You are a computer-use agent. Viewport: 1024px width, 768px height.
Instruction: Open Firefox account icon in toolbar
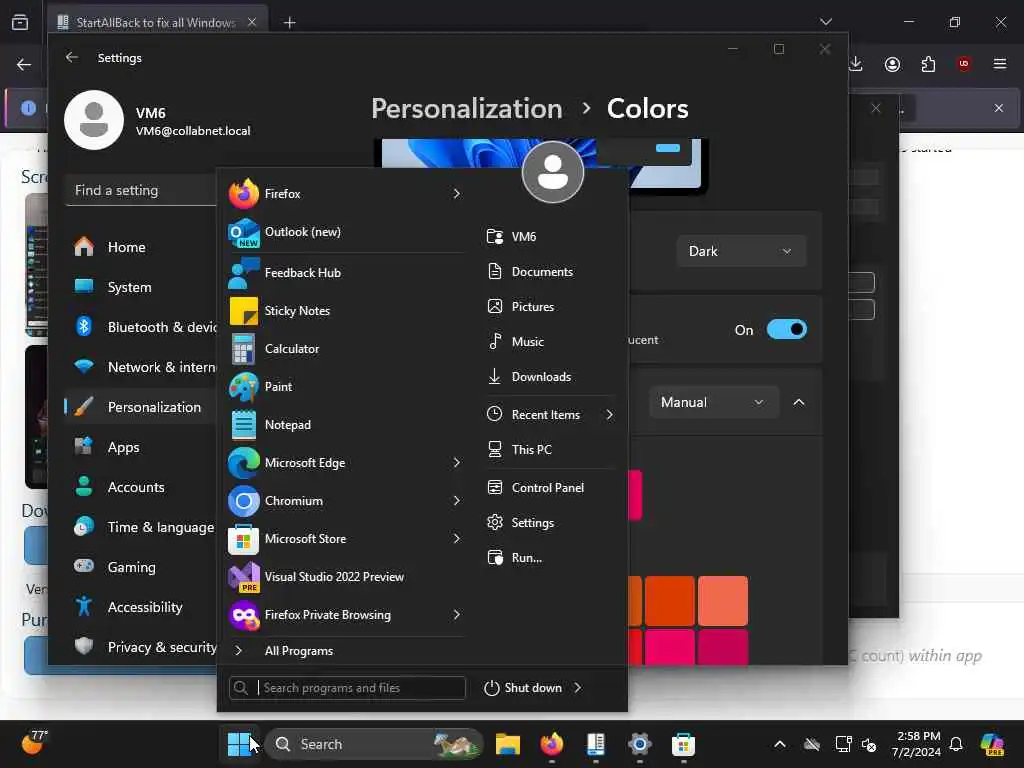892,64
